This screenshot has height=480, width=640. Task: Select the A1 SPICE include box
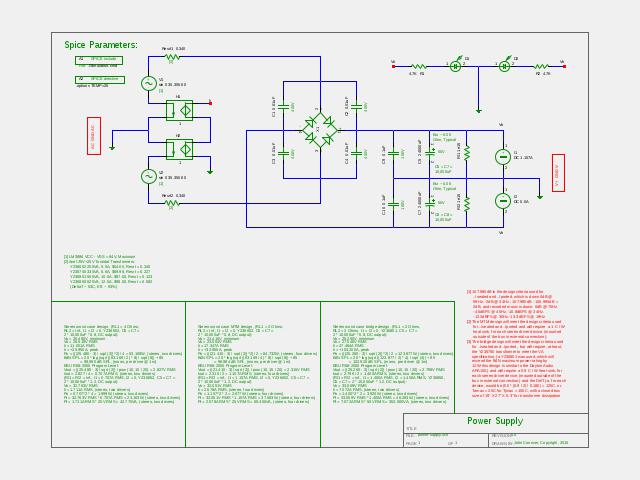99,60
